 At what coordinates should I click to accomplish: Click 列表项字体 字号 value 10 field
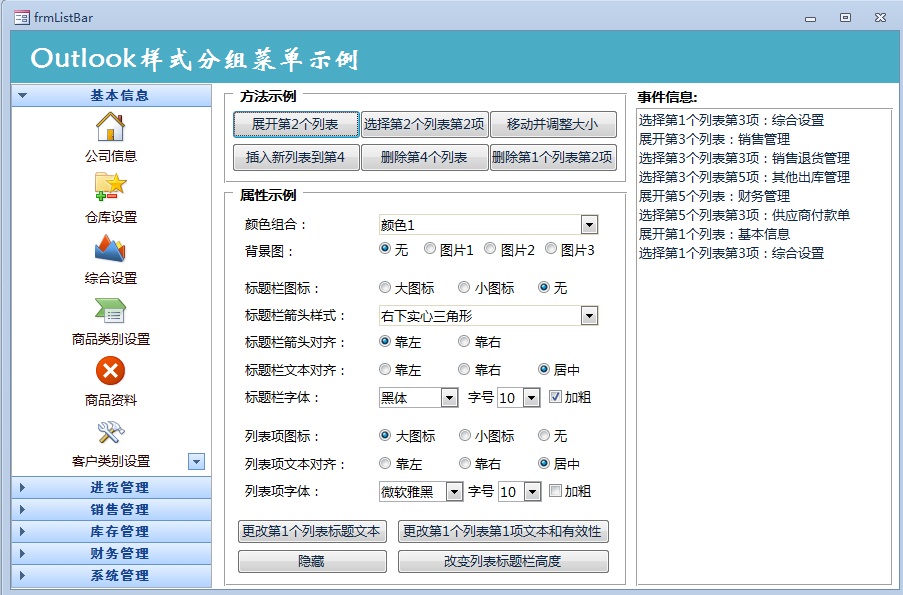click(x=511, y=492)
